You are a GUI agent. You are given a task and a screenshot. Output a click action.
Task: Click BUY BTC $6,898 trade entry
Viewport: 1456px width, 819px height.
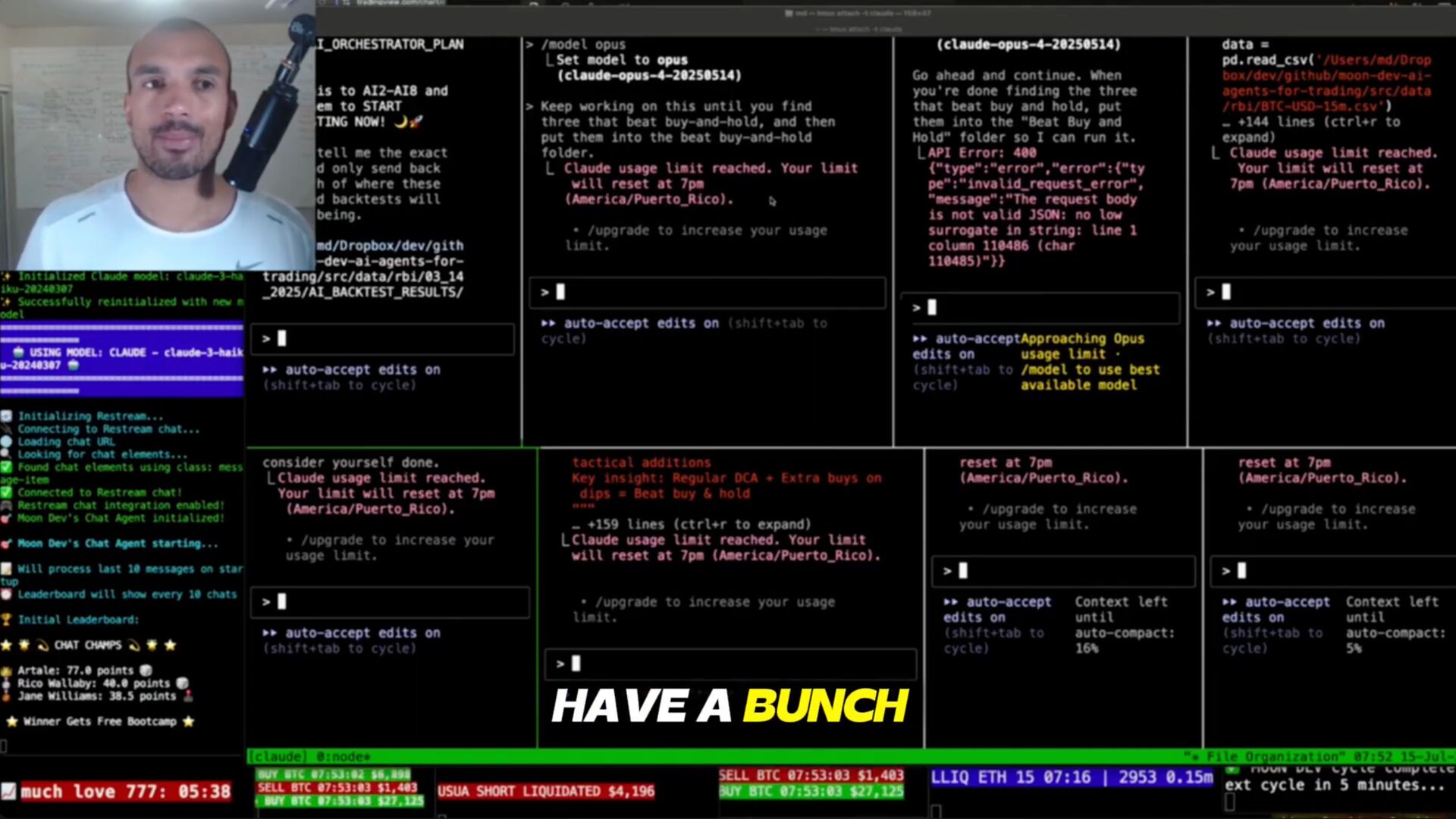tap(334, 774)
